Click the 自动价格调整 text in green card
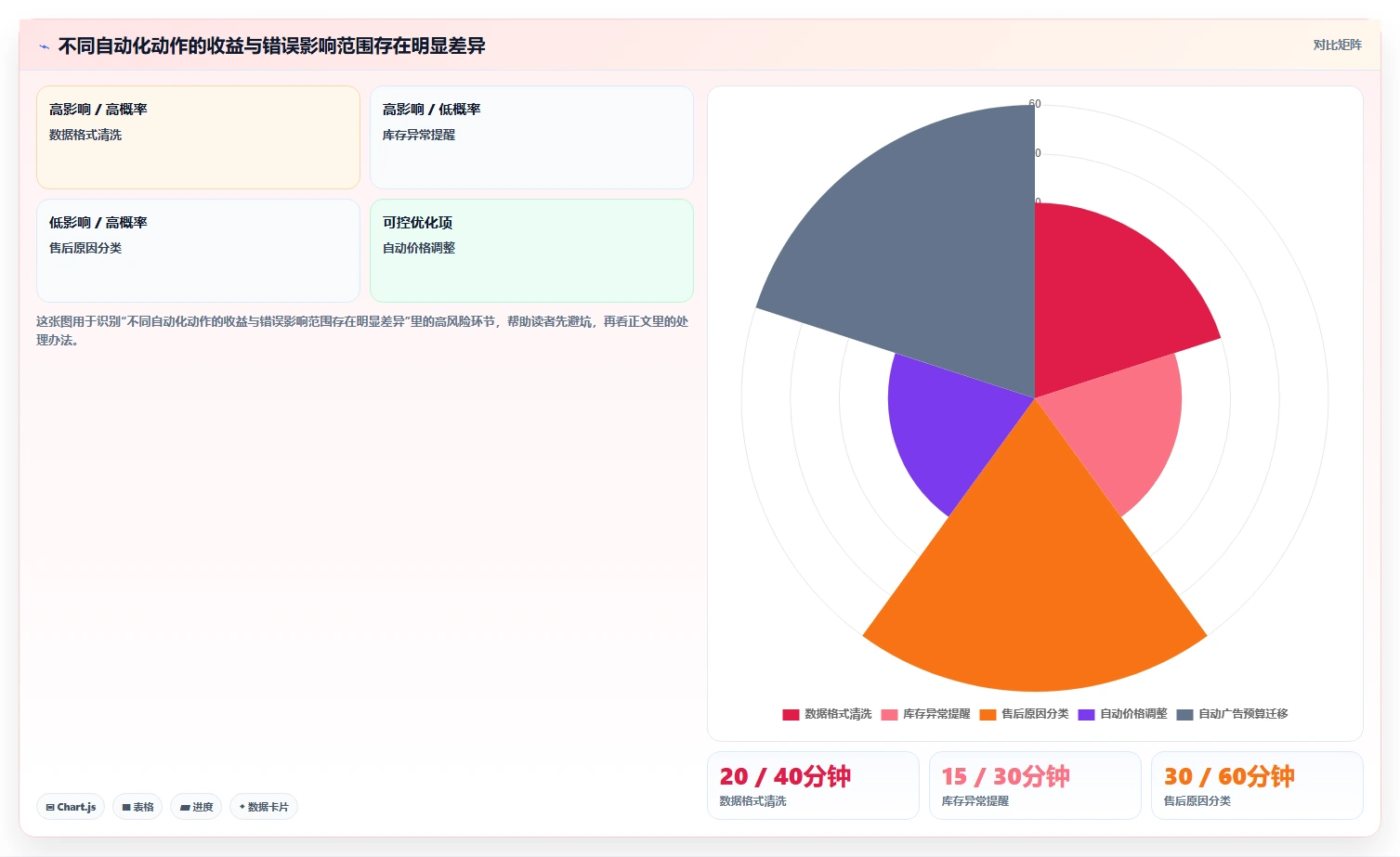 click(x=419, y=248)
